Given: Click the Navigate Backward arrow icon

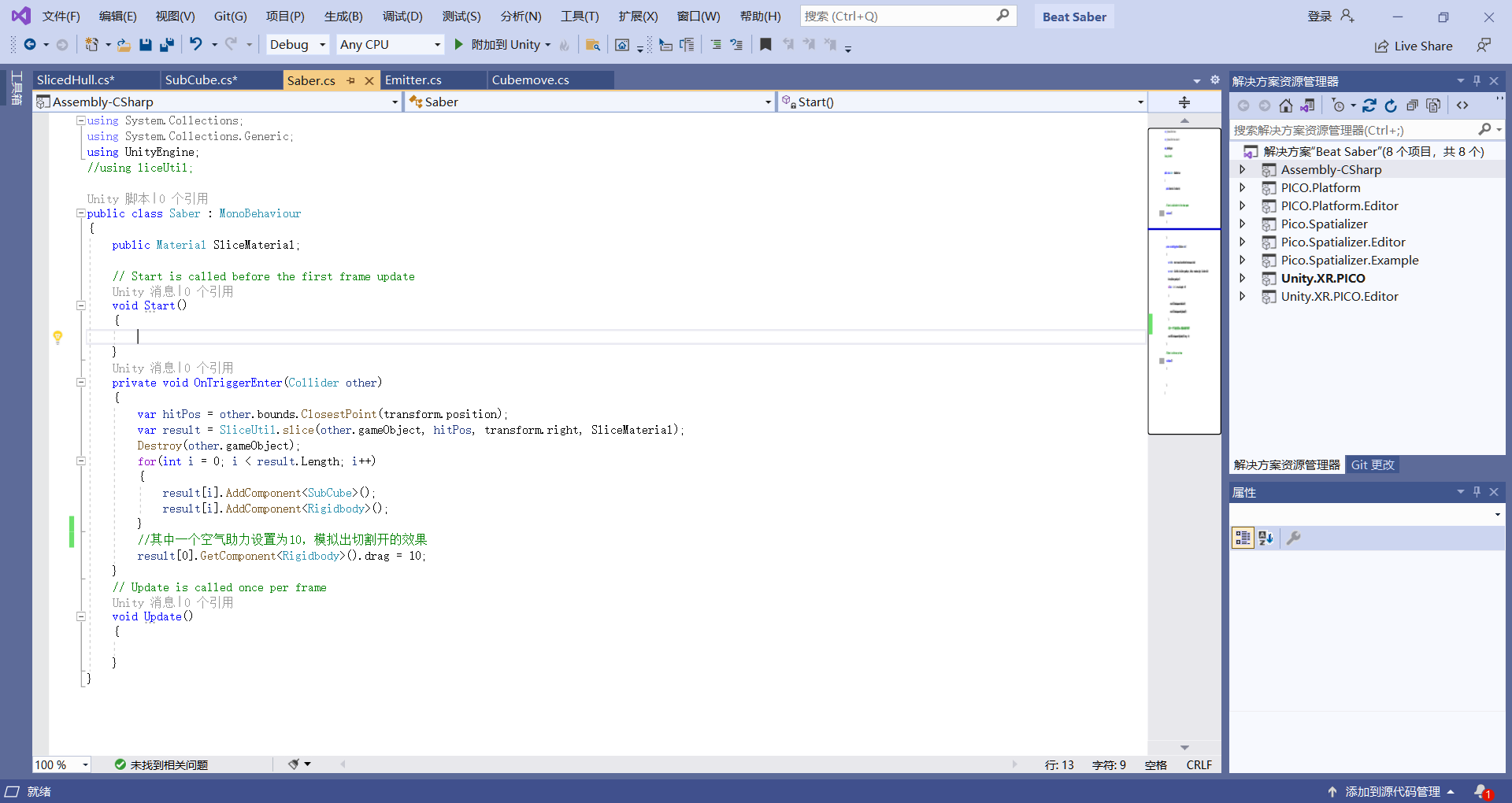Looking at the screenshot, I should click(30, 45).
